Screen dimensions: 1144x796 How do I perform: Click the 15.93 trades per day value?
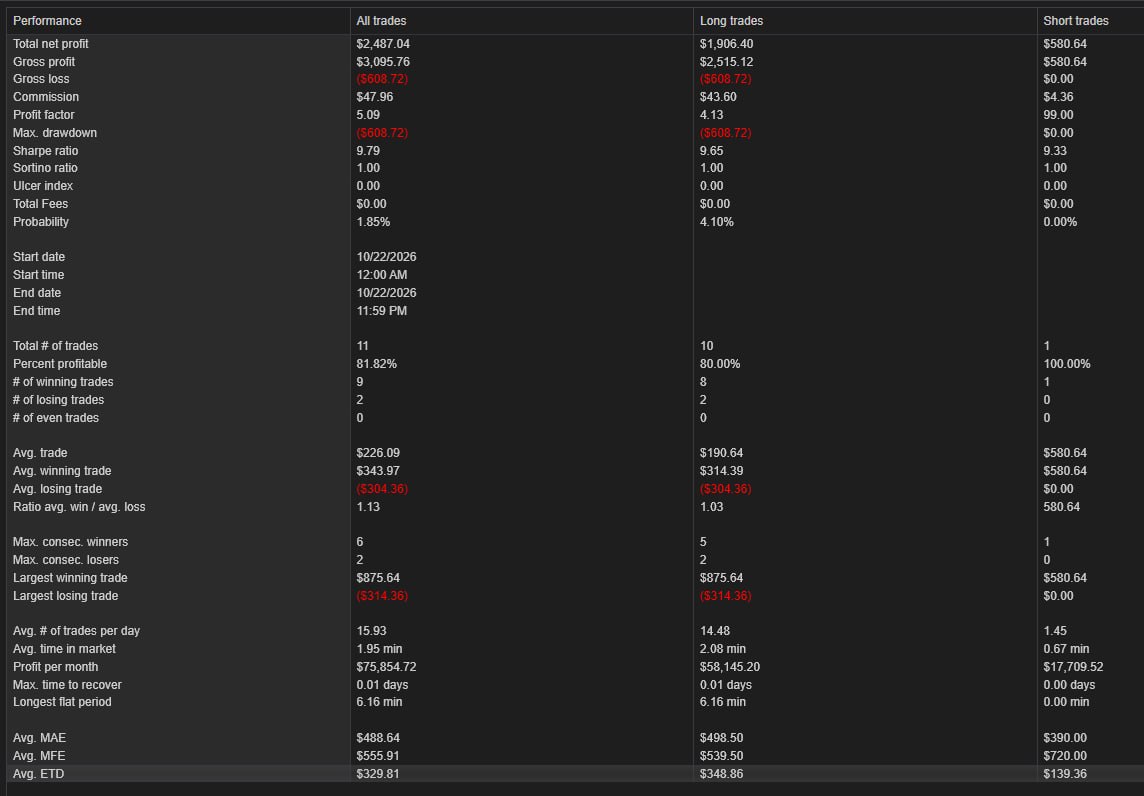371,631
